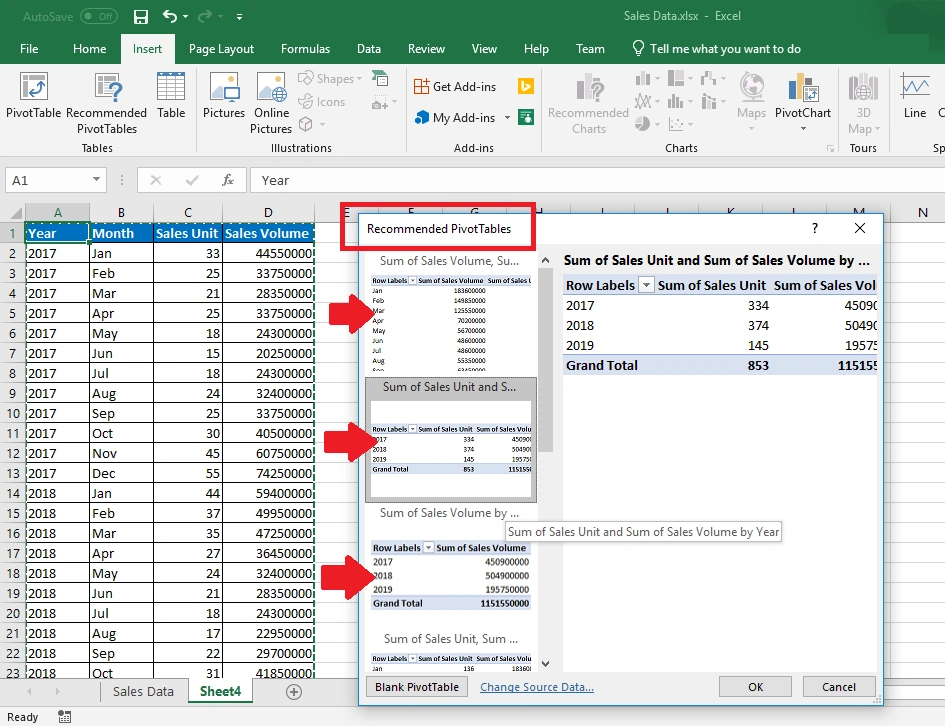Expand the pie chart type dropdown
The width and height of the screenshot is (945, 726).
657,124
